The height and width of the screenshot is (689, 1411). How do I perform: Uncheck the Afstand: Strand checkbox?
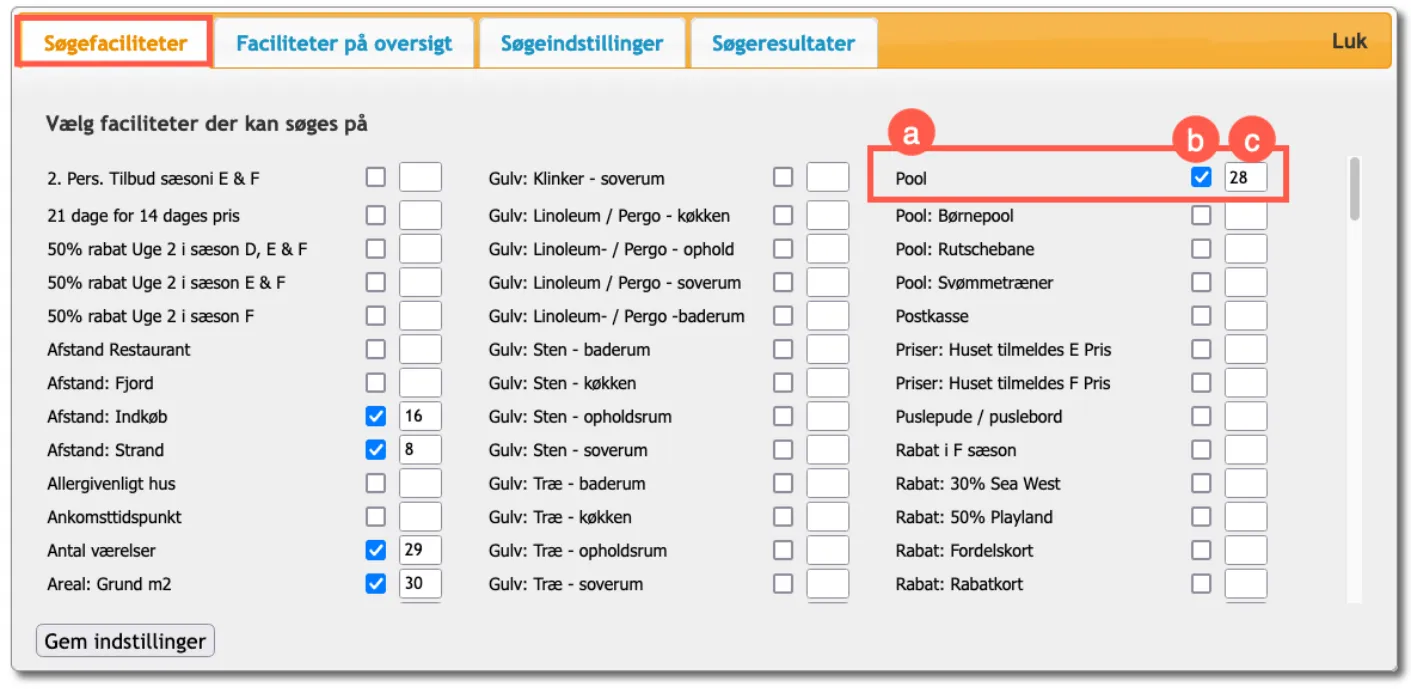[x=375, y=449]
